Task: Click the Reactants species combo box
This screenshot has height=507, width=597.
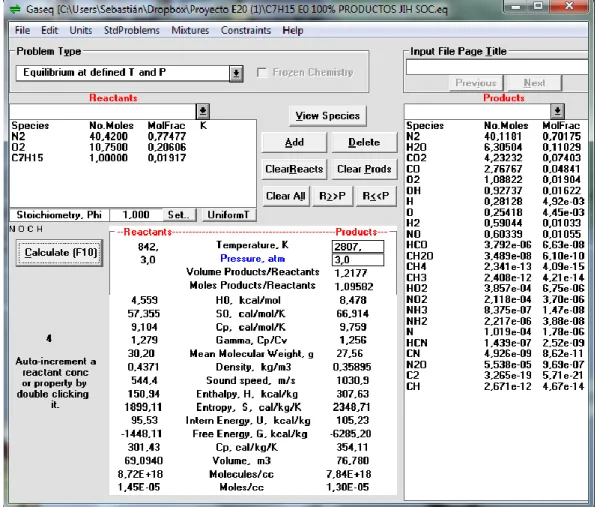Action: (x=103, y=111)
